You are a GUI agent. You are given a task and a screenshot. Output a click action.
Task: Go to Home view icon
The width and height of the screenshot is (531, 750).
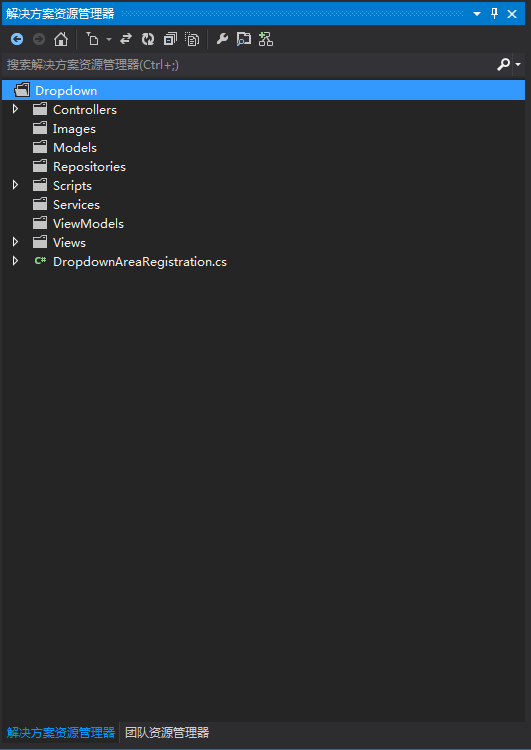coord(61,39)
